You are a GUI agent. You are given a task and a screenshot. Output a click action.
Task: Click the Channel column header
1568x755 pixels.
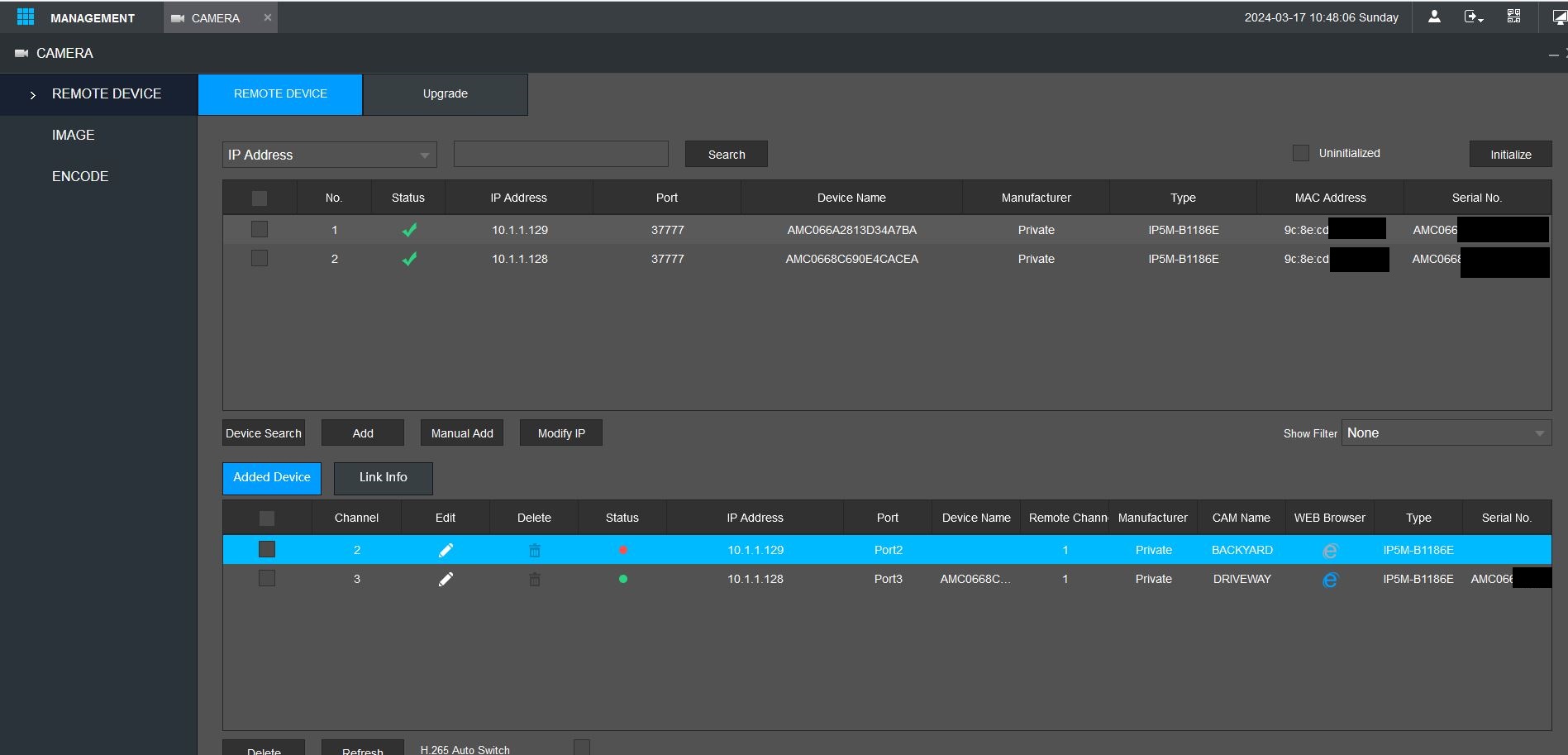(356, 518)
